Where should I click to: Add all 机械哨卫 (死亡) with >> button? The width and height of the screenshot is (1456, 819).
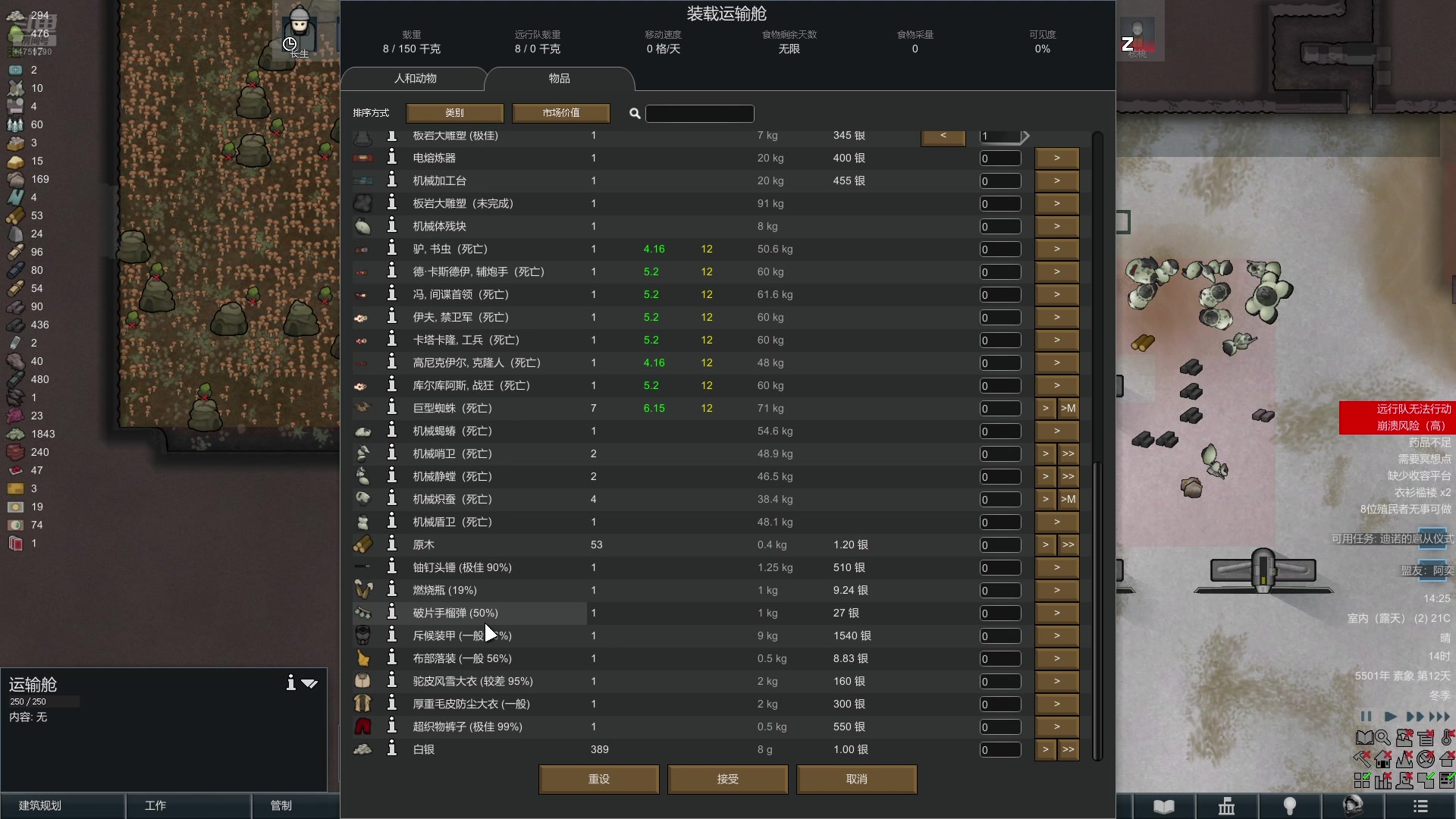click(x=1068, y=453)
